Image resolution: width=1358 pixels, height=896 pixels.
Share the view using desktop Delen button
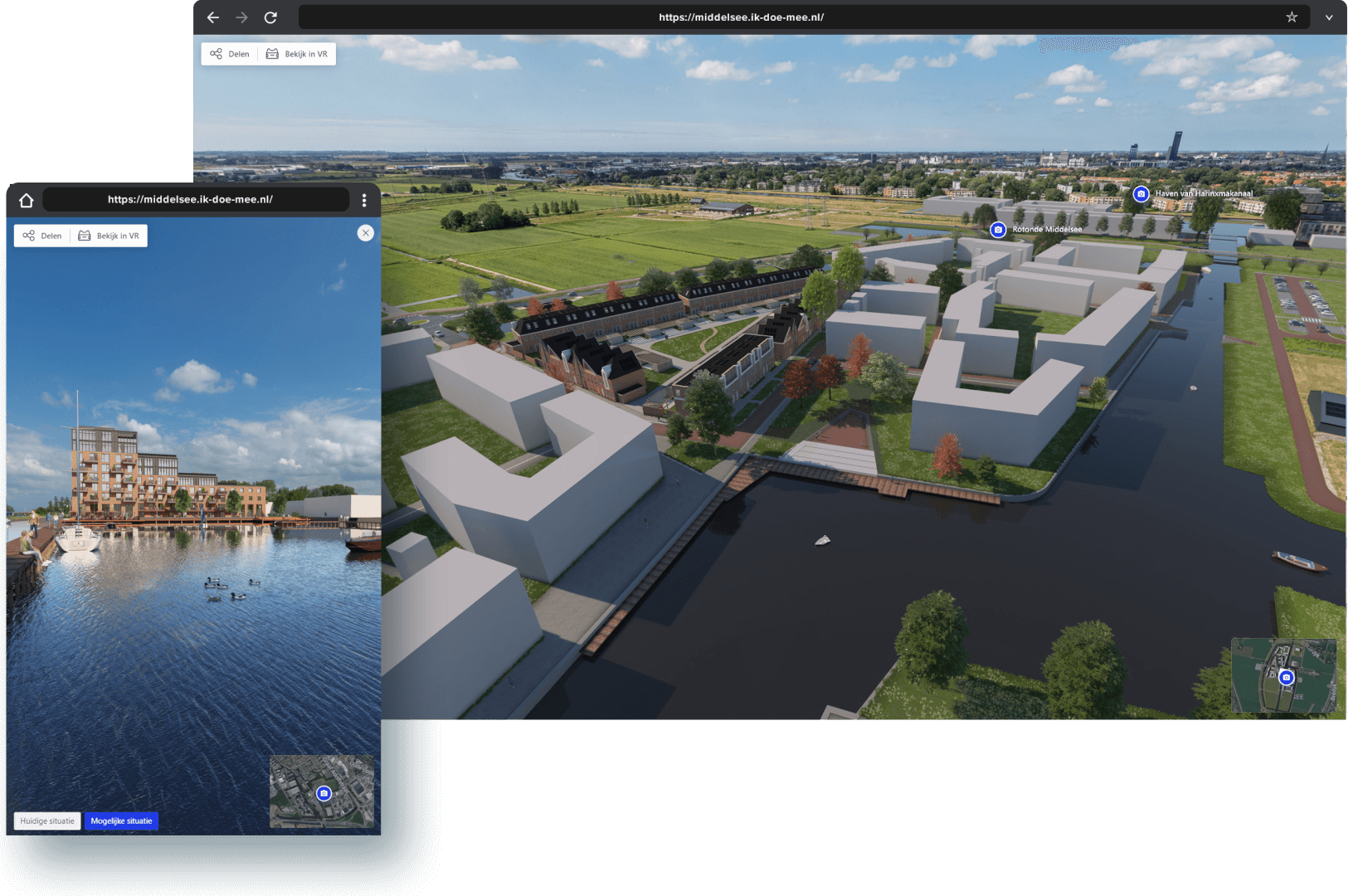click(x=230, y=54)
